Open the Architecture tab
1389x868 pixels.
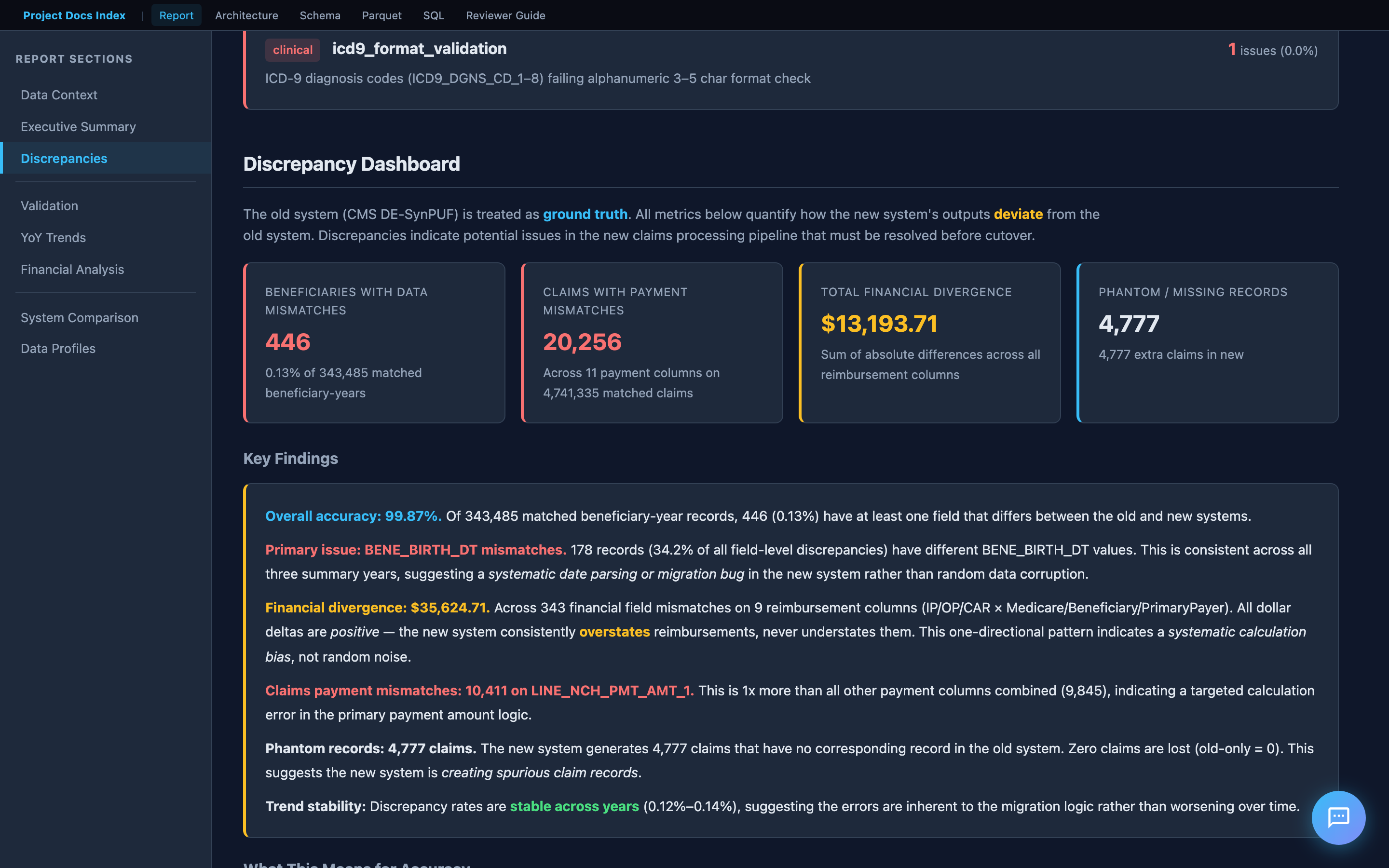tap(246, 15)
